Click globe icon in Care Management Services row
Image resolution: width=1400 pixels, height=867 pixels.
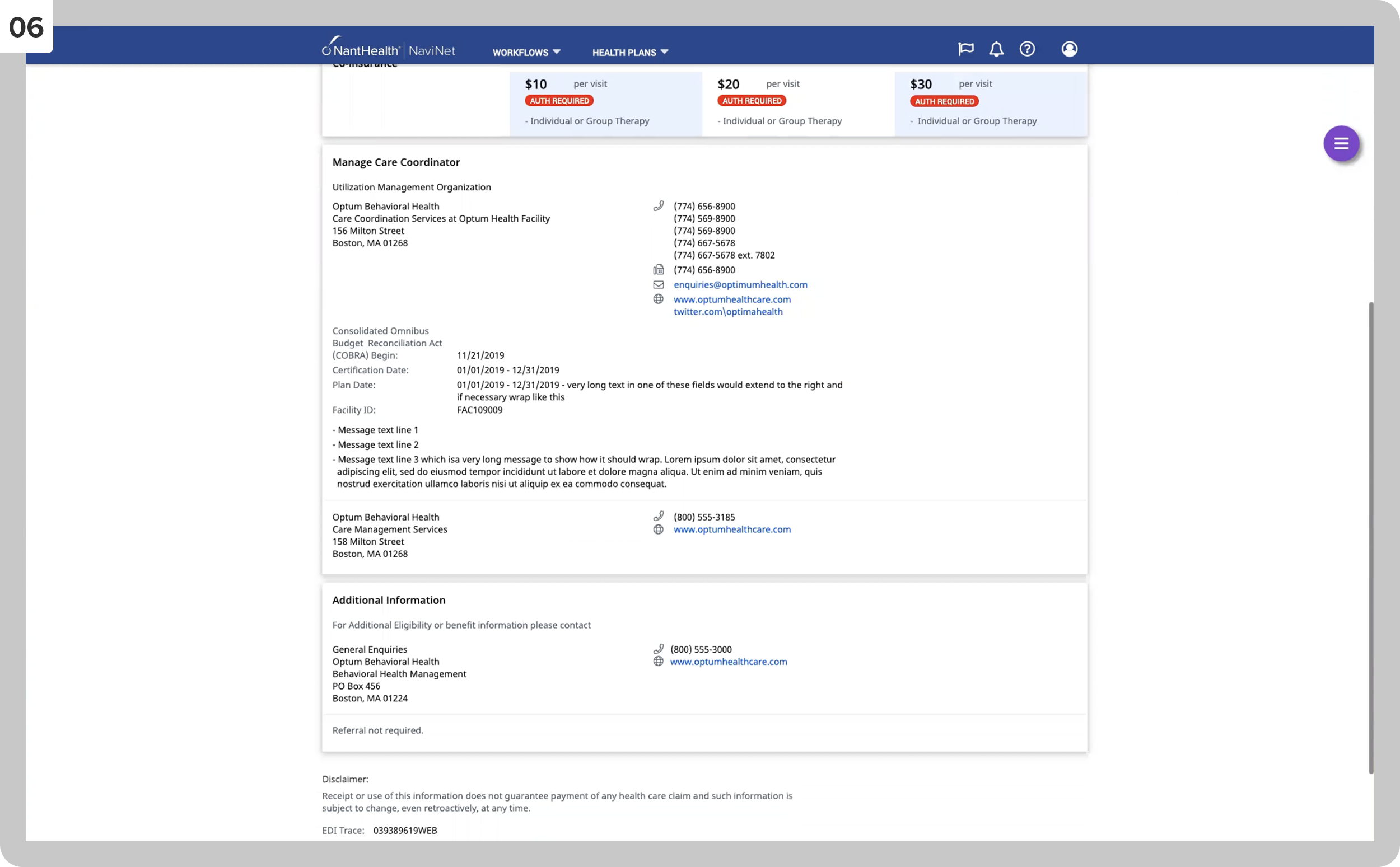659,529
